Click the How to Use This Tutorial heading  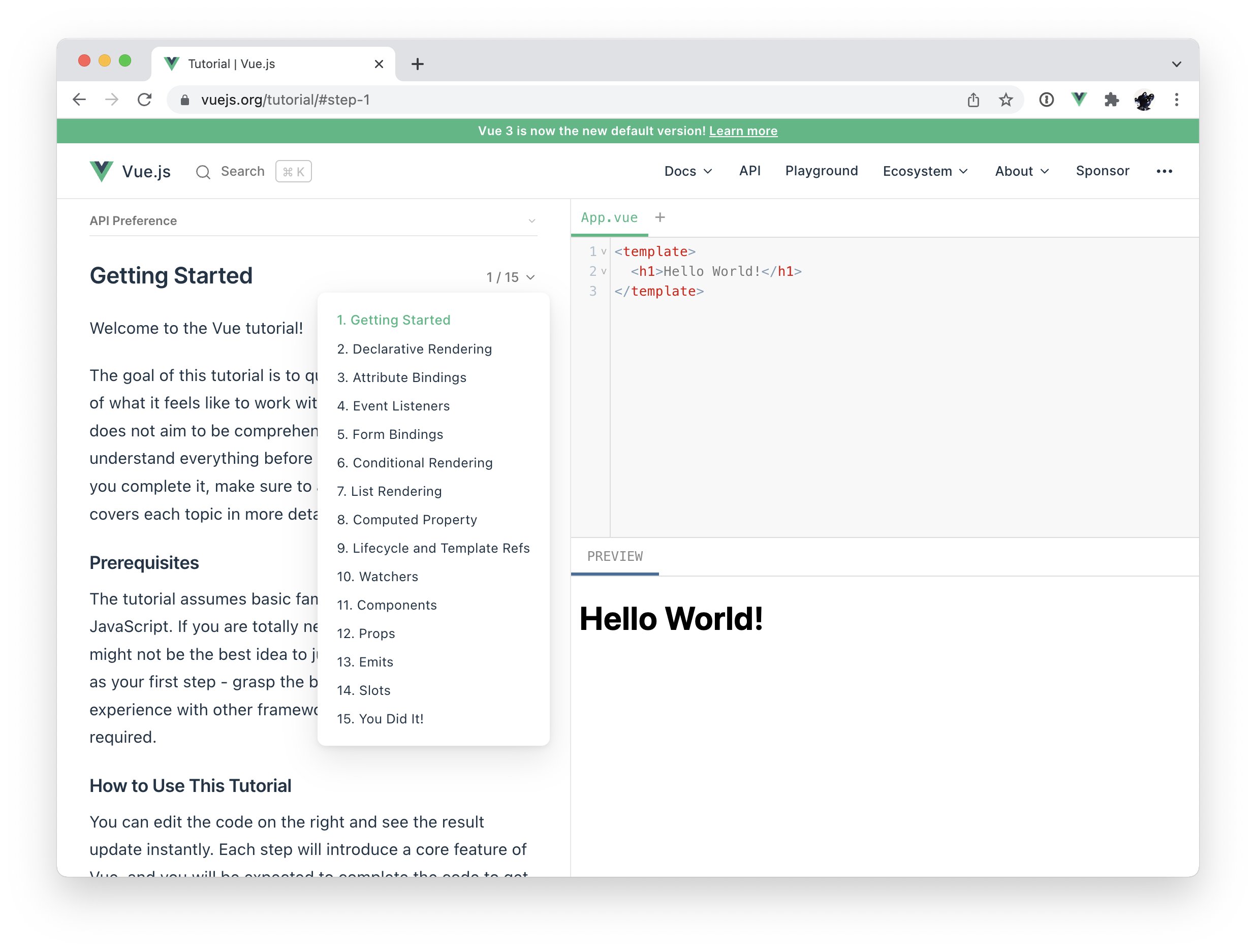pyautogui.click(x=190, y=786)
